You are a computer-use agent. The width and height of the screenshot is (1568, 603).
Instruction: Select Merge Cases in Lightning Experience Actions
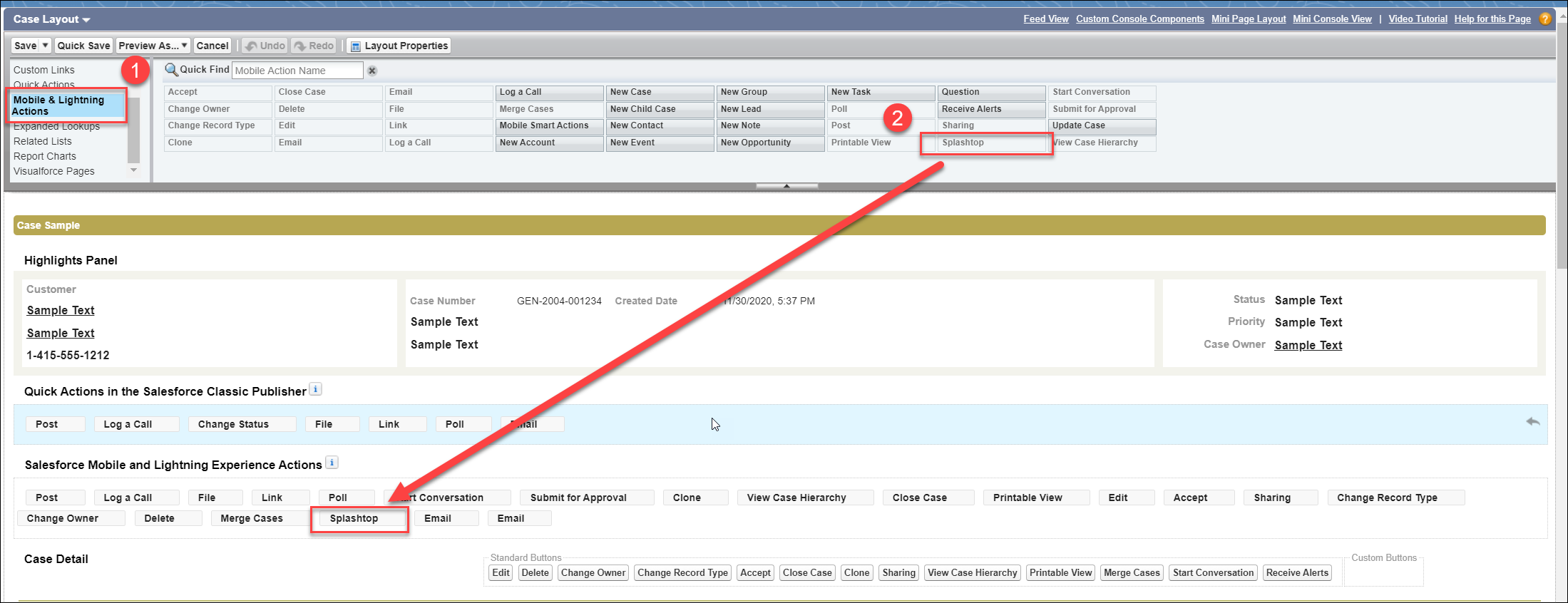(x=260, y=518)
